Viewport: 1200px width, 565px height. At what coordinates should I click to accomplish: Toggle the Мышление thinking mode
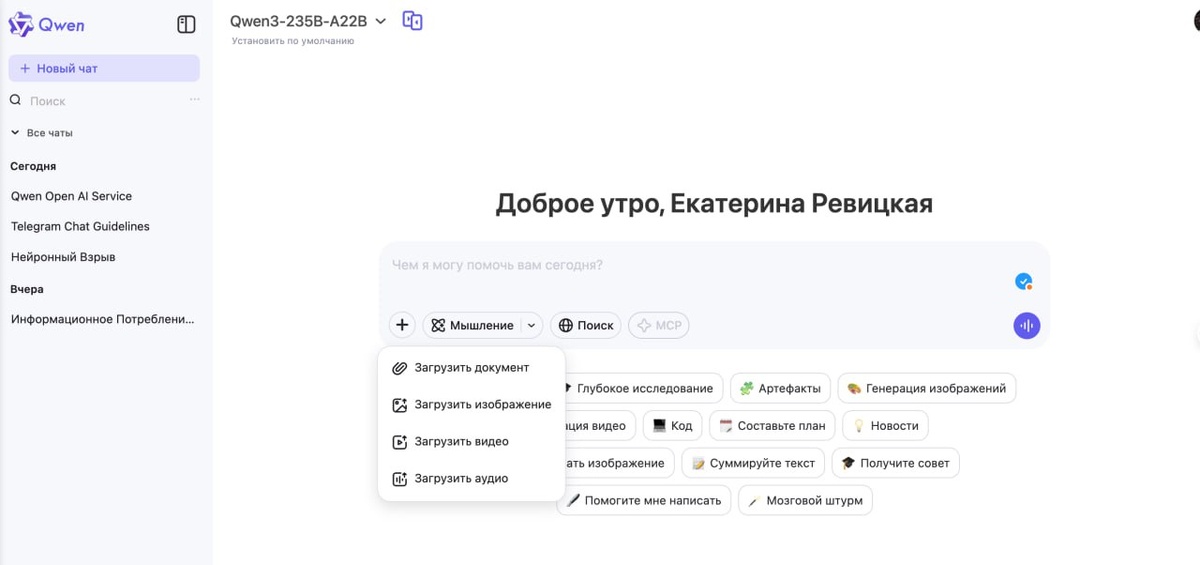[x=474, y=325]
